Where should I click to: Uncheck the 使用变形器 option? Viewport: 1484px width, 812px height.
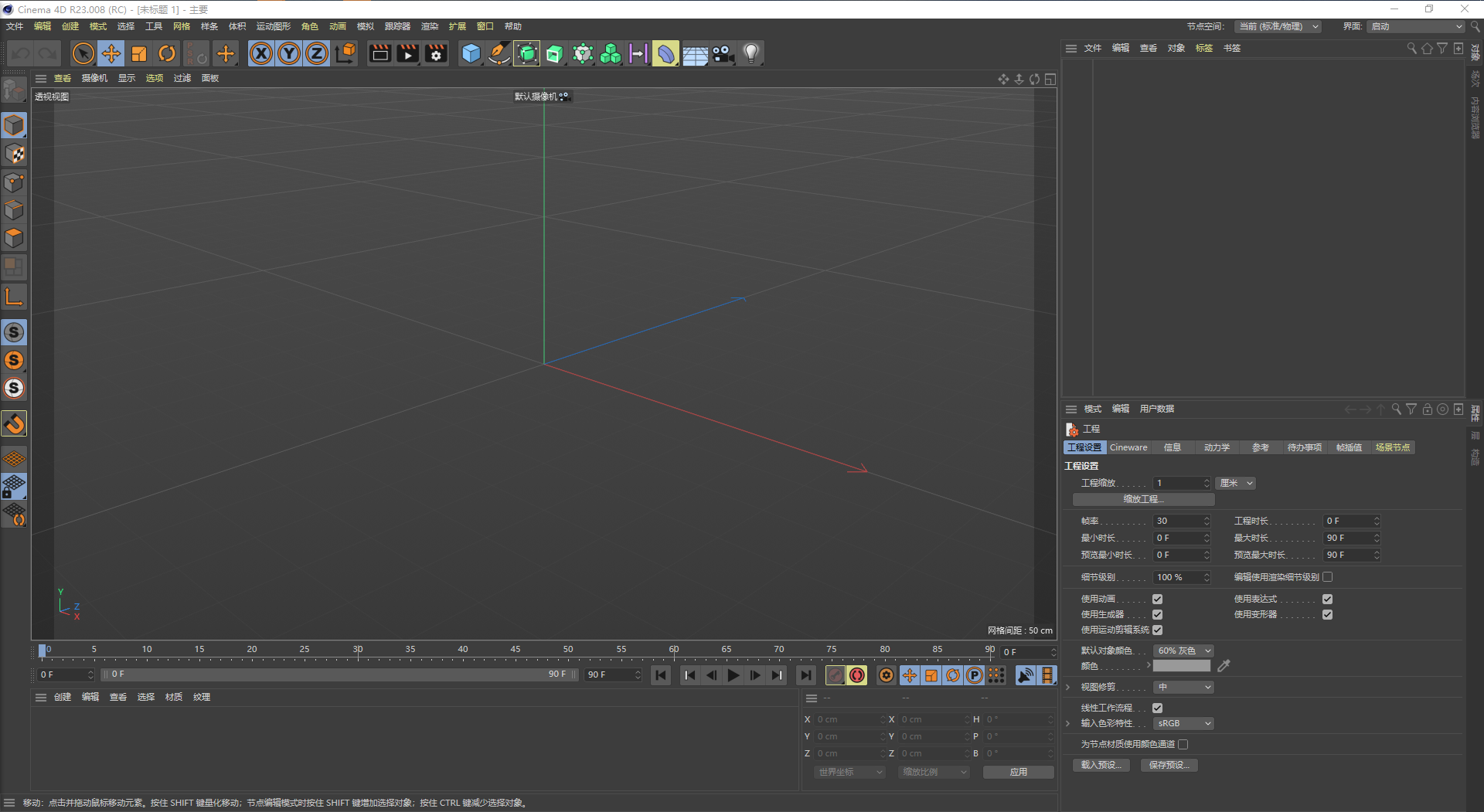pyautogui.click(x=1328, y=614)
